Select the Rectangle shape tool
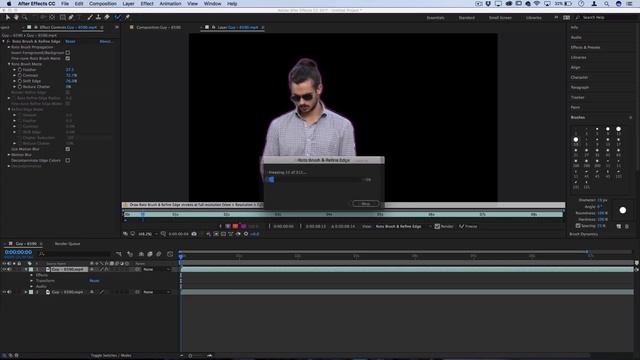Viewport: 640px width, 360px height. 62,17
